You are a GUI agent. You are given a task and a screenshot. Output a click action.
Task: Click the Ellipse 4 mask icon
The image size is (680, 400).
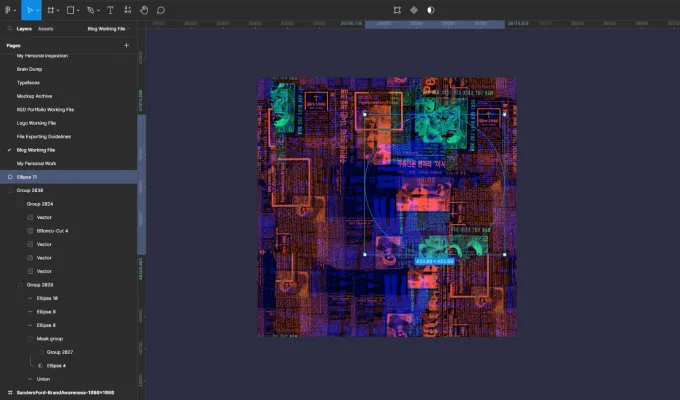pyautogui.click(x=40, y=365)
